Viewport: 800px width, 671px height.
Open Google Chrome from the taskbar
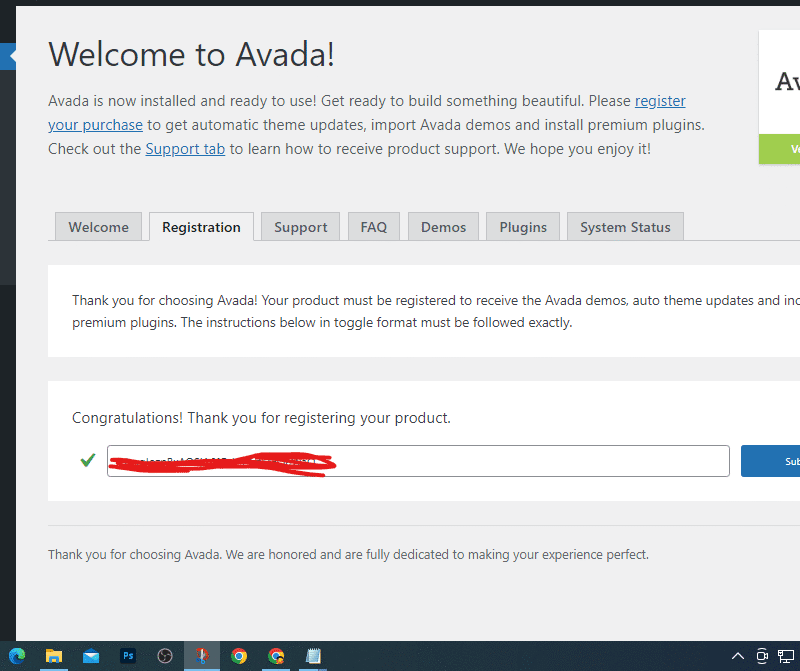pyautogui.click(x=239, y=656)
